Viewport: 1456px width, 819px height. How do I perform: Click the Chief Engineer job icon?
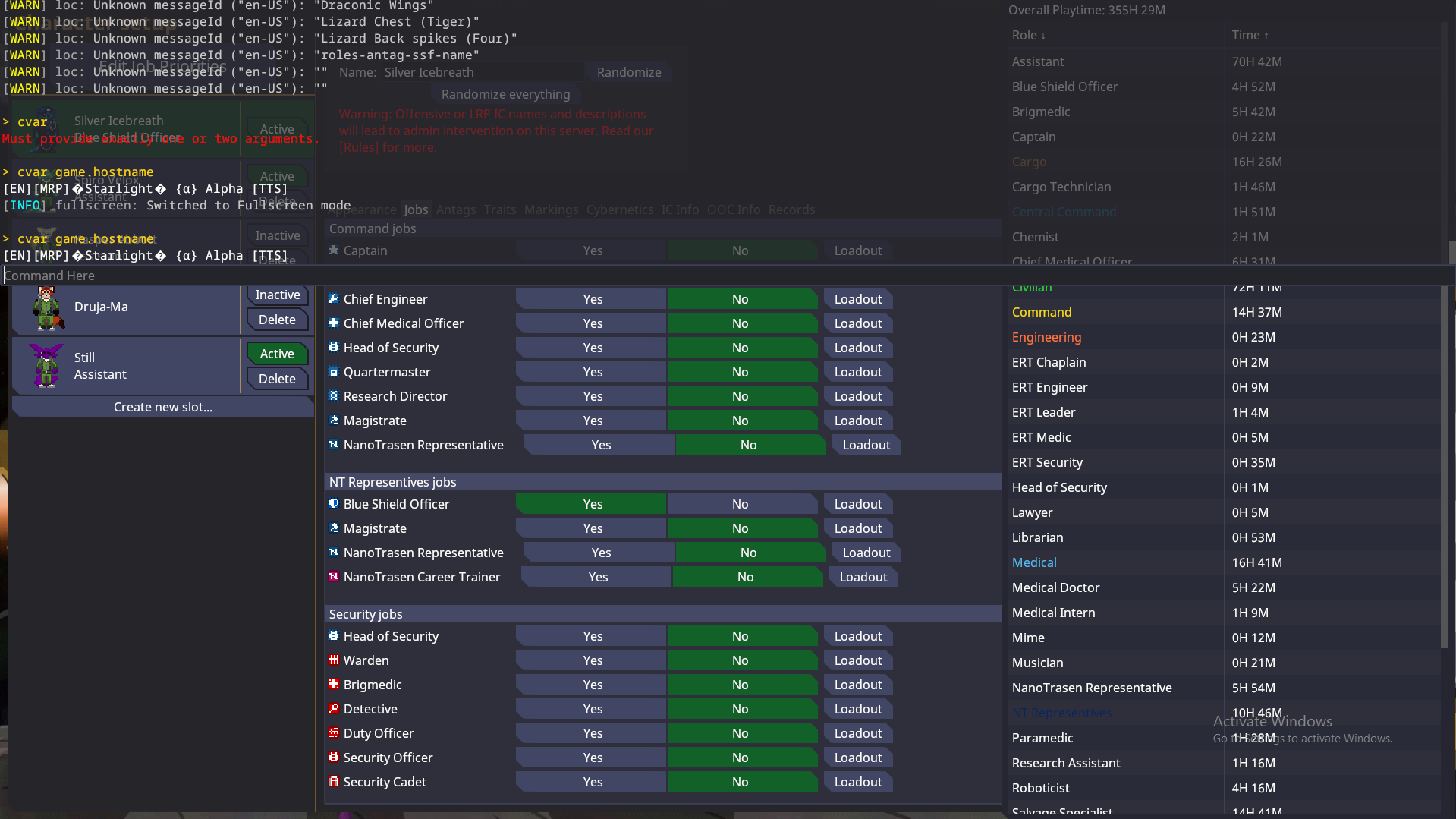point(334,299)
